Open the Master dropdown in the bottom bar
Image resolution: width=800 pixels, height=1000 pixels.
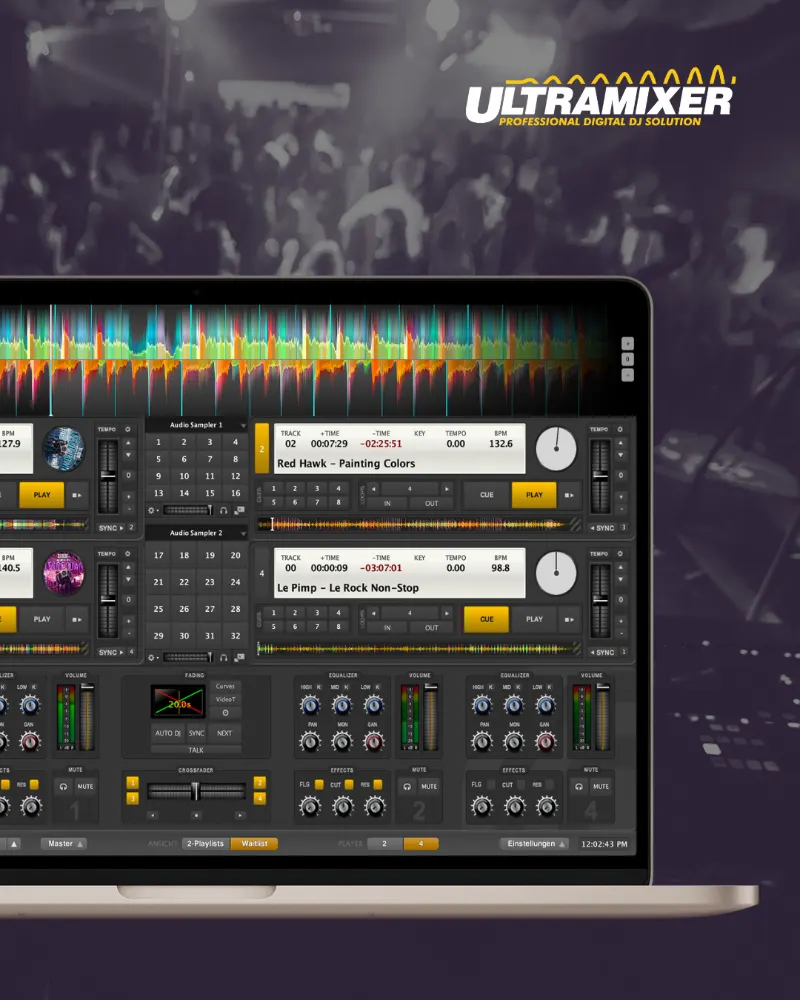[x=64, y=844]
